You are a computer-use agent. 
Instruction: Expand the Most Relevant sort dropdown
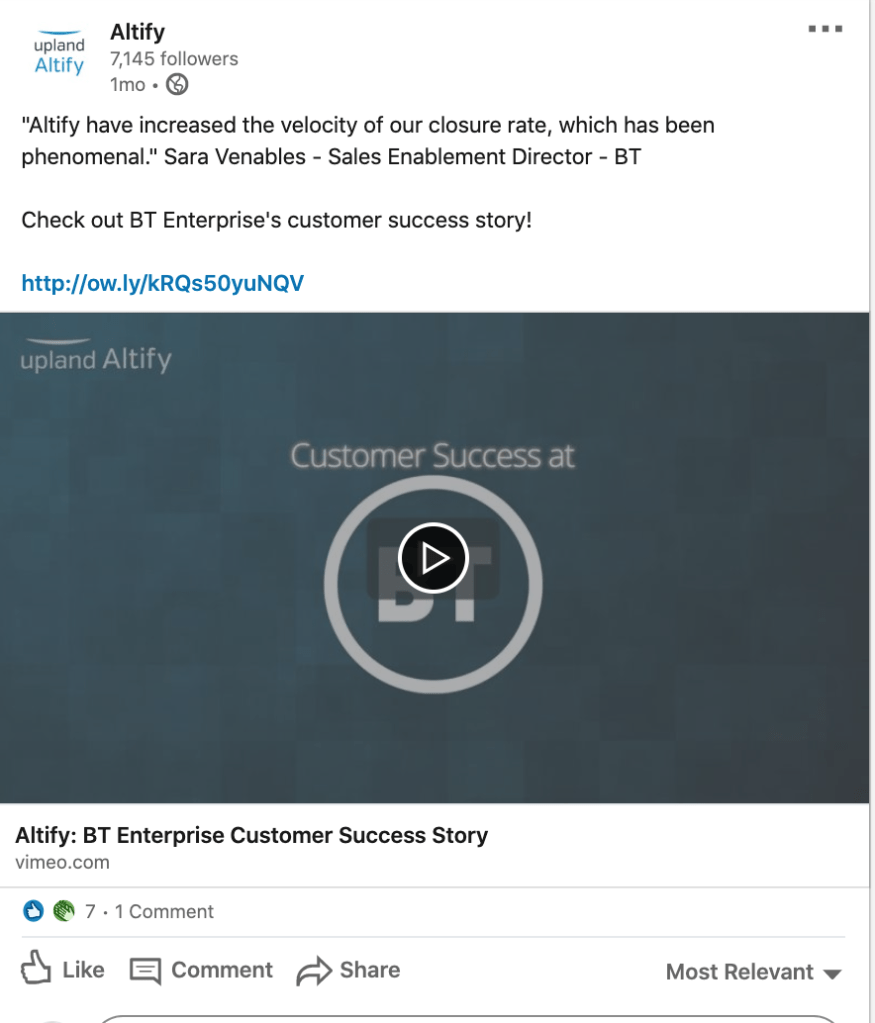point(754,972)
